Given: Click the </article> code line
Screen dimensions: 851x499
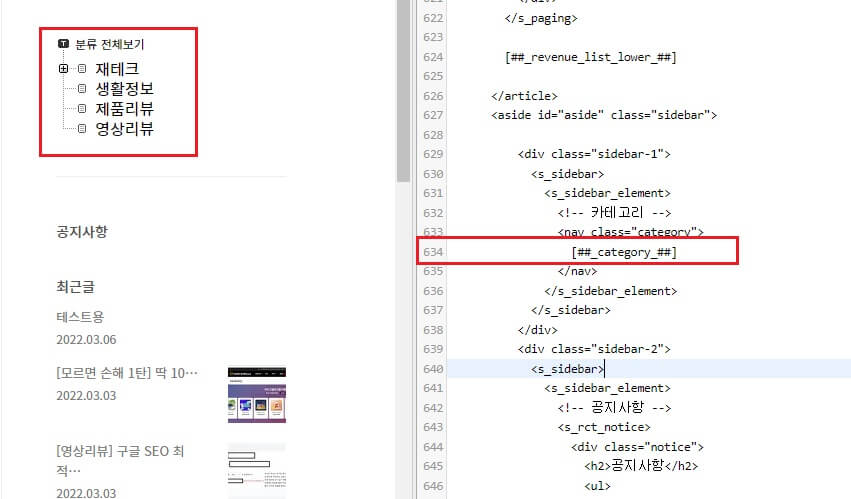Looking at the screenshot, I should (524, 96).
